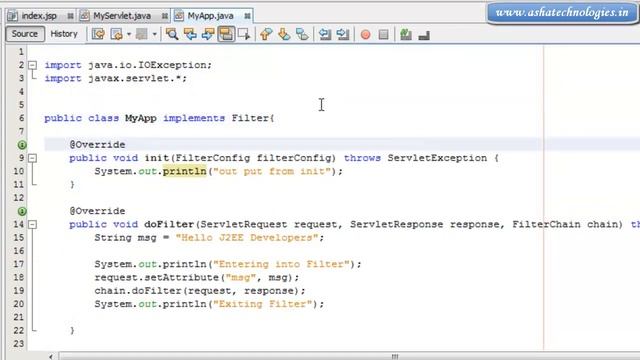Click Toggle Bookmark icon

tap(302, 34)
